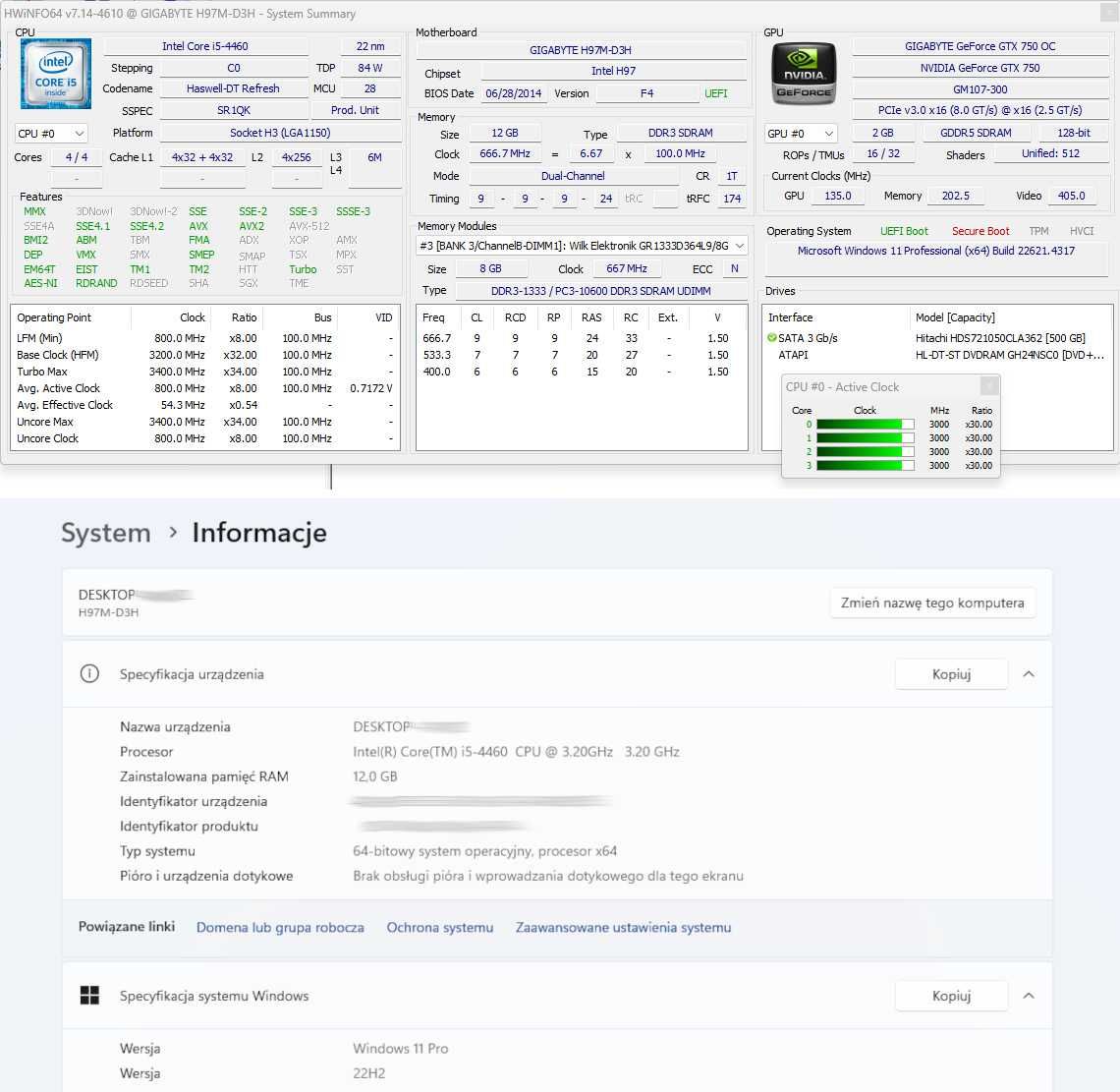Click the BIOS date 06/28/2014

click(x=514, y=93)
